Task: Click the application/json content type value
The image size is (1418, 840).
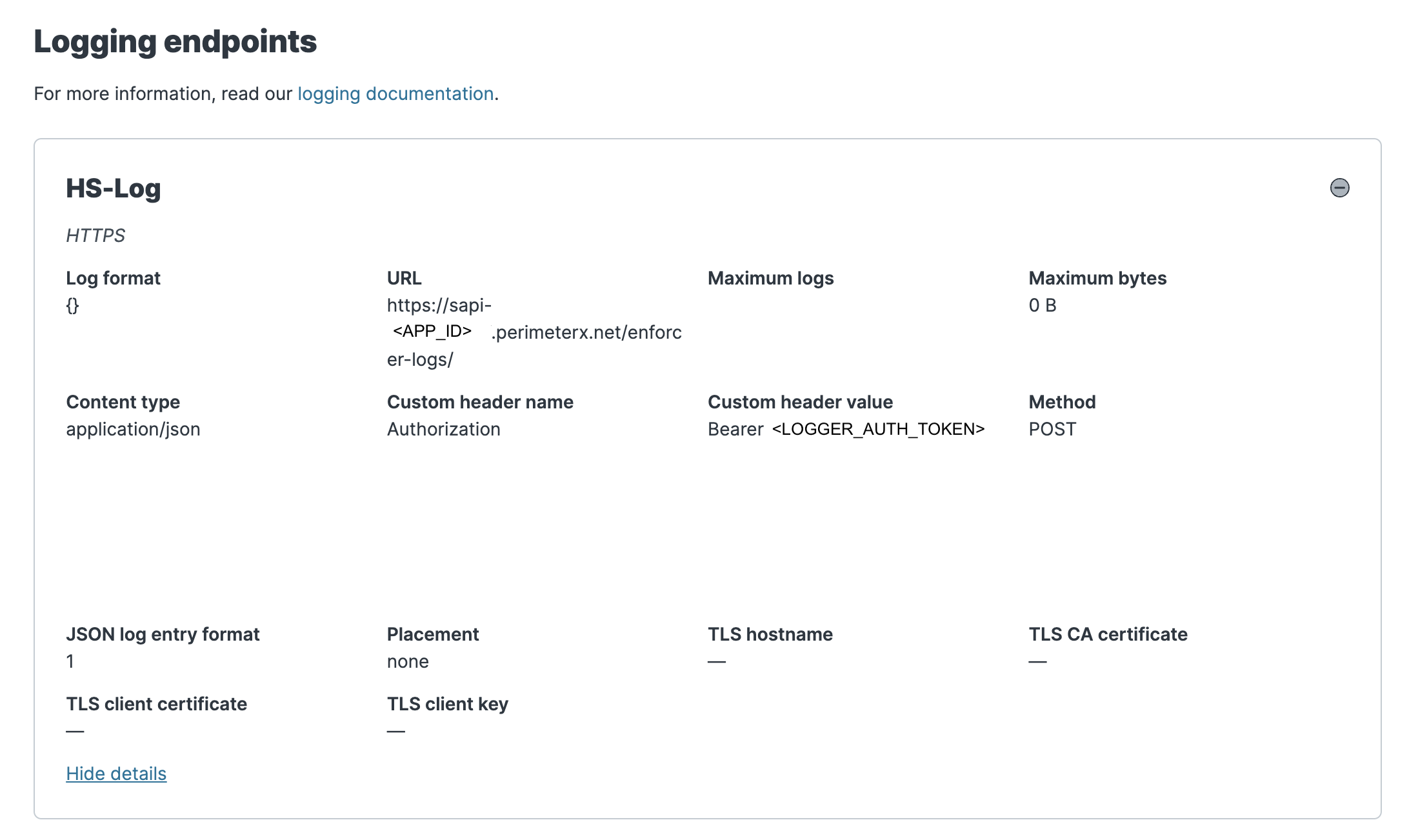Action: click(x=133, y=429)
